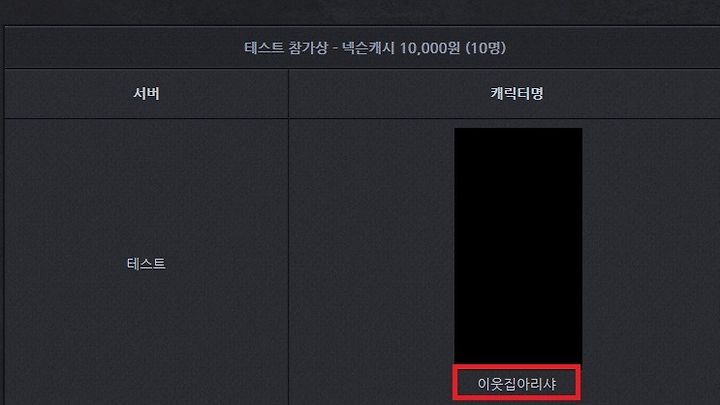Click empty cell area right of the black block

tap(651, 262)
